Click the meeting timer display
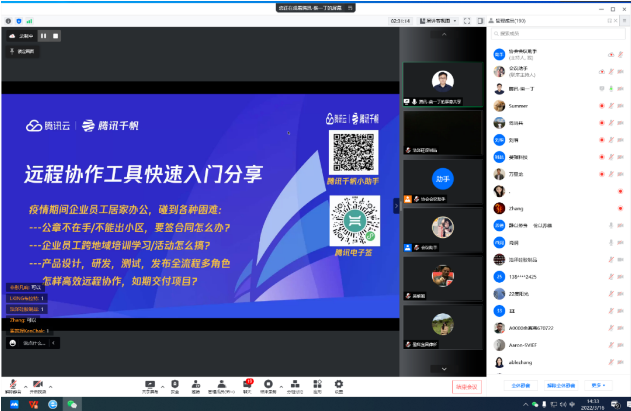Image resolution: width=631 pixels, height=411 pixels. [400, 21]
